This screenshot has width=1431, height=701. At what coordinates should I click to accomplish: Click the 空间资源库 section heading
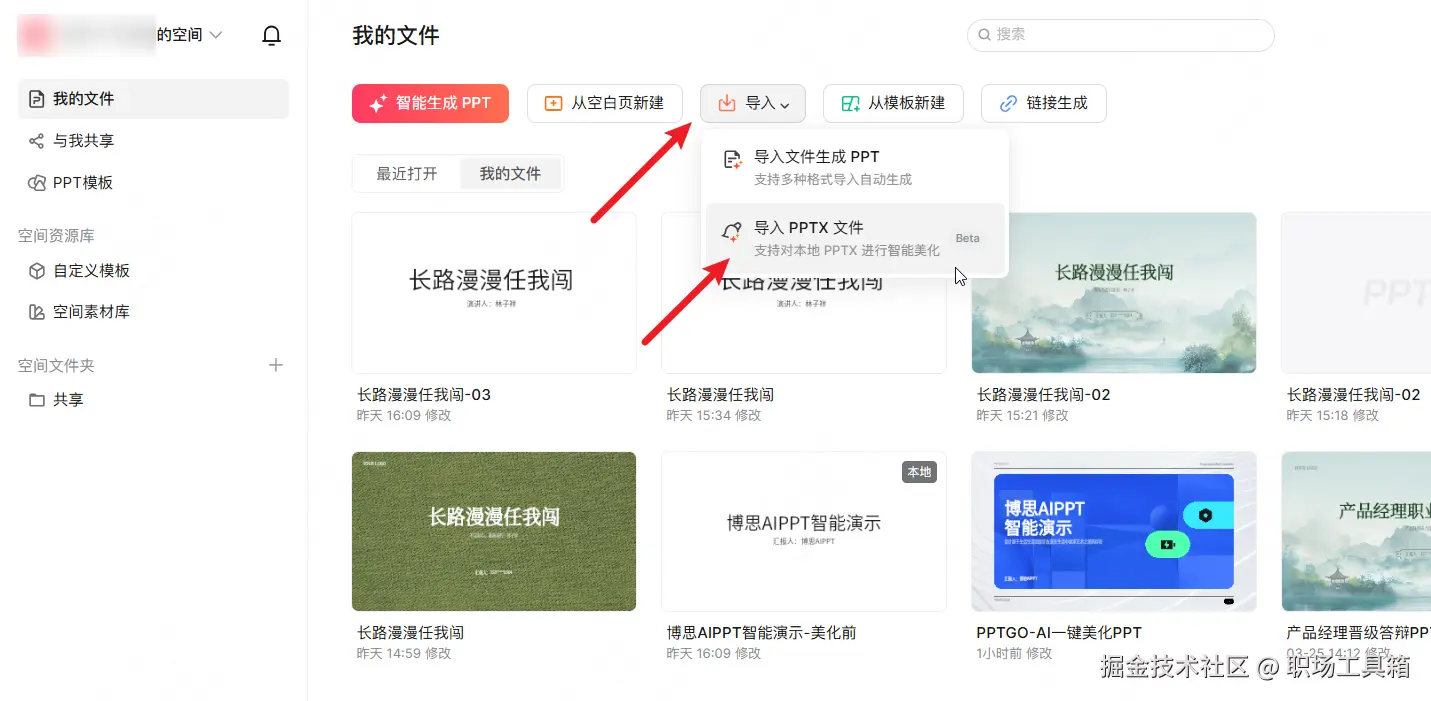[56, 236]
